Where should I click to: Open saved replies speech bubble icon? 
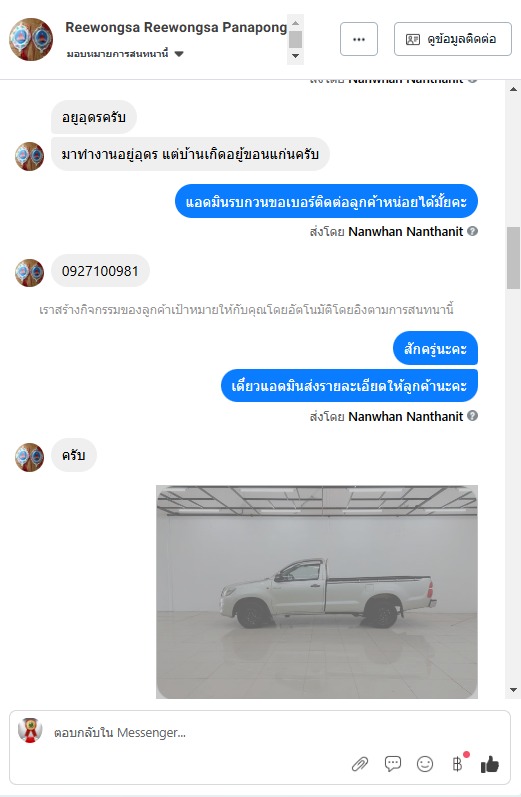click(x=392, y=763)
